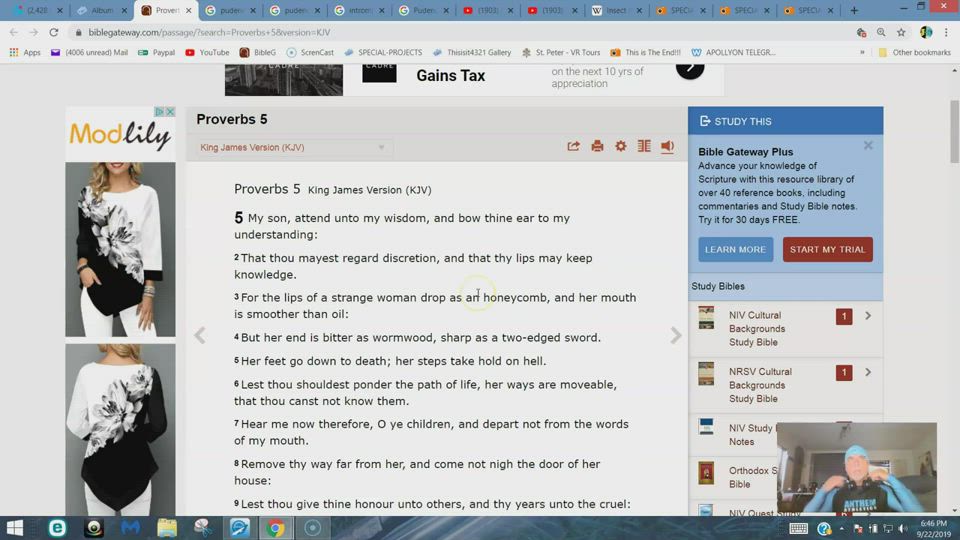The image size is (960, 540).
Task: Click the LEARN MORE button
Action: click(735, 249)
